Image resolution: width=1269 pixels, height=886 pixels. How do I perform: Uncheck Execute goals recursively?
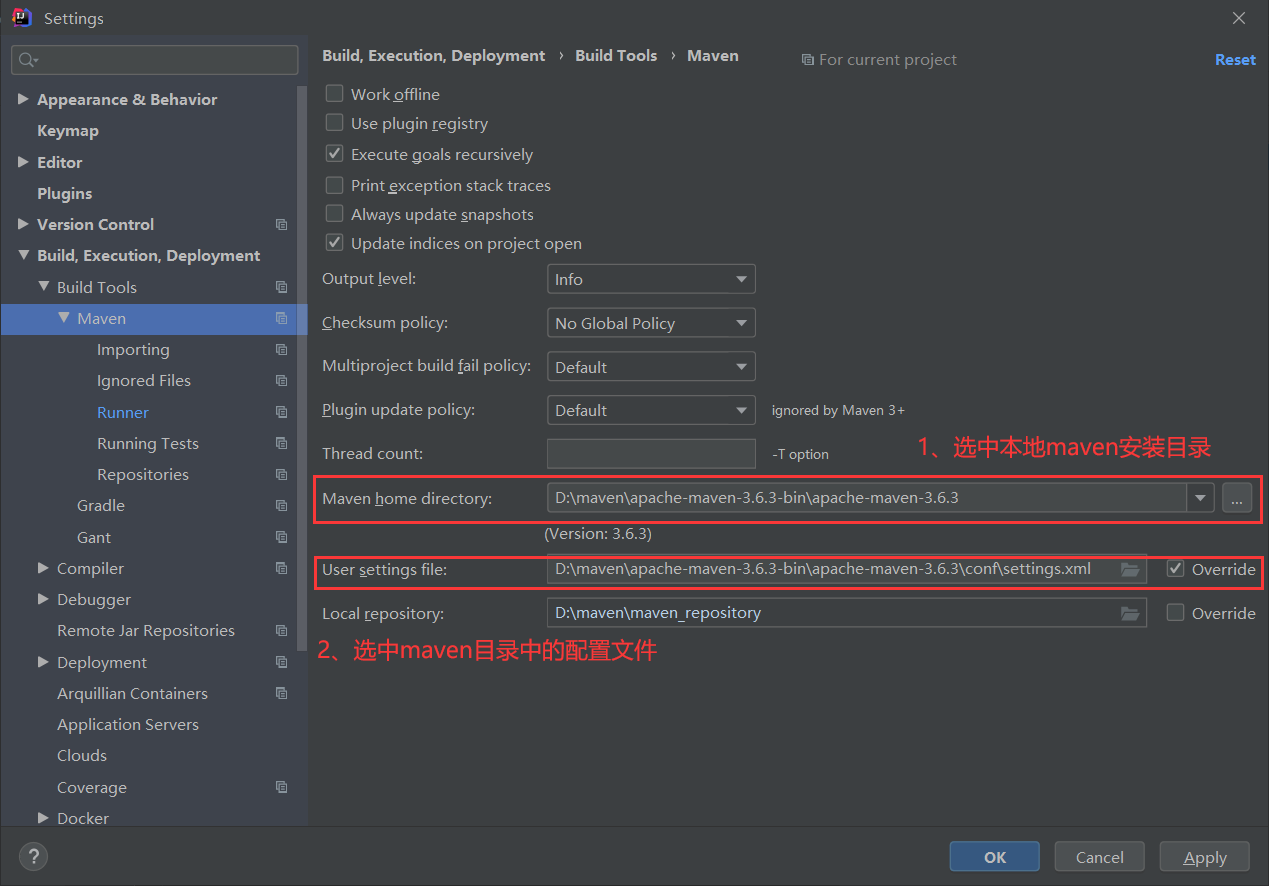[335, 154]
